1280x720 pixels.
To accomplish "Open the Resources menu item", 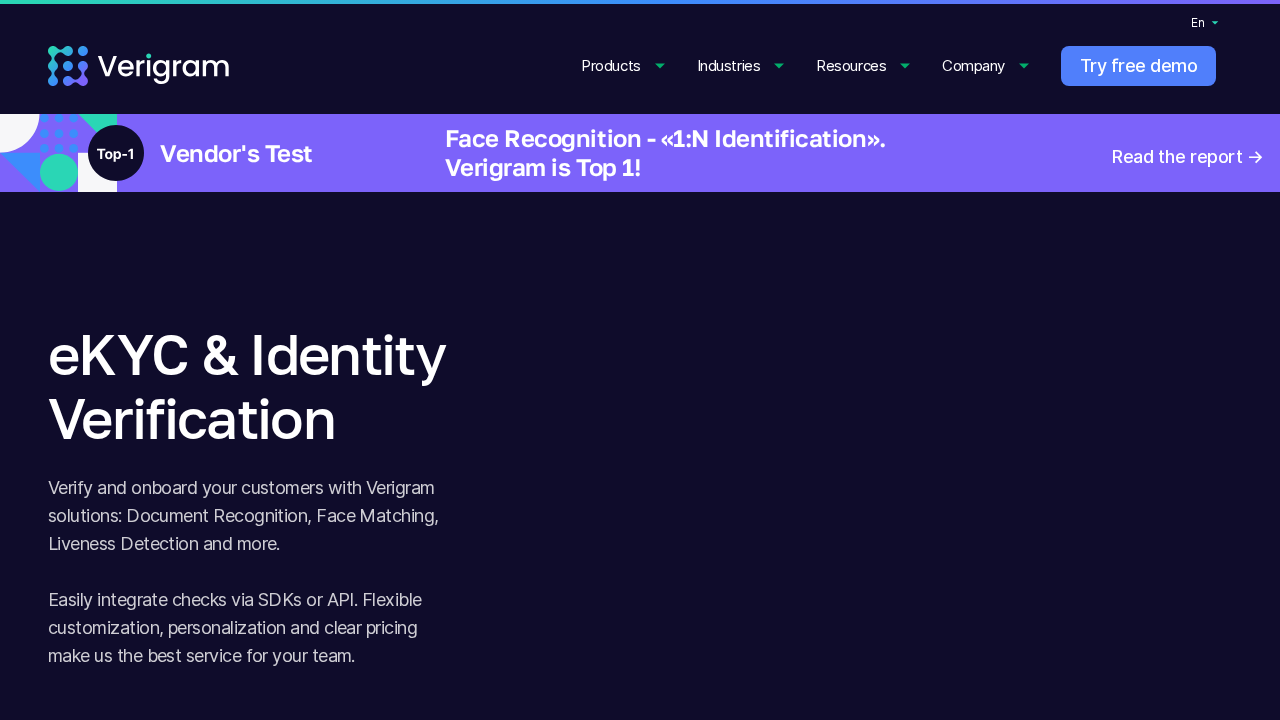I will point(850,65).
